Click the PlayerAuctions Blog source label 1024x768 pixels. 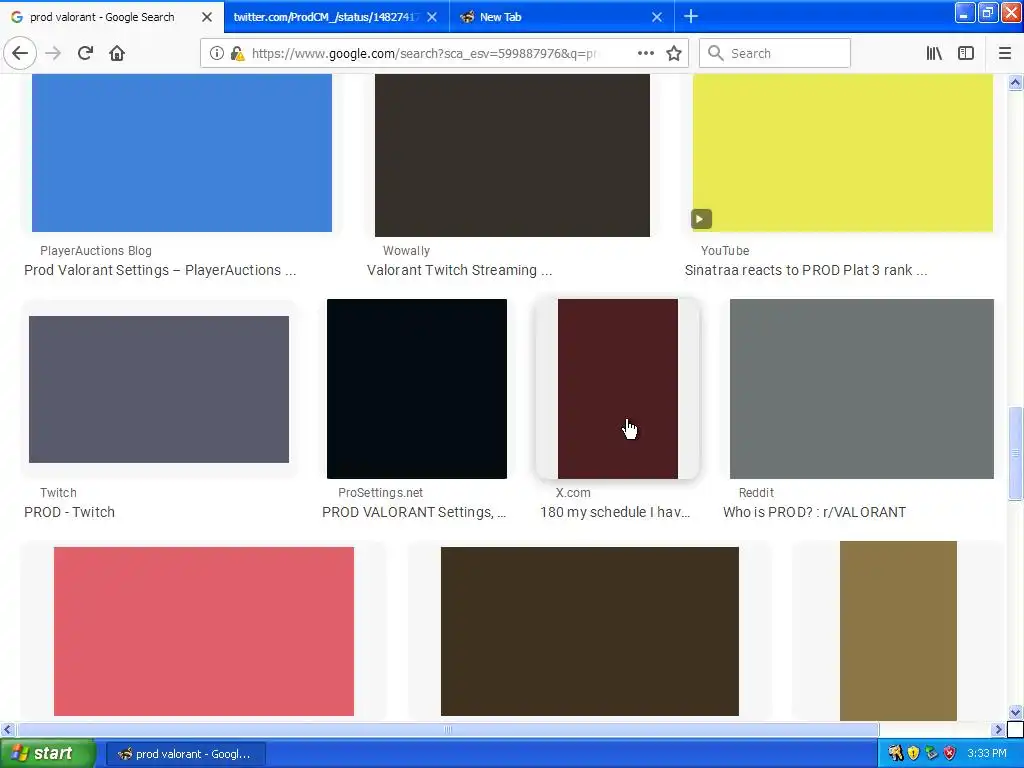(x=95, y=251)
